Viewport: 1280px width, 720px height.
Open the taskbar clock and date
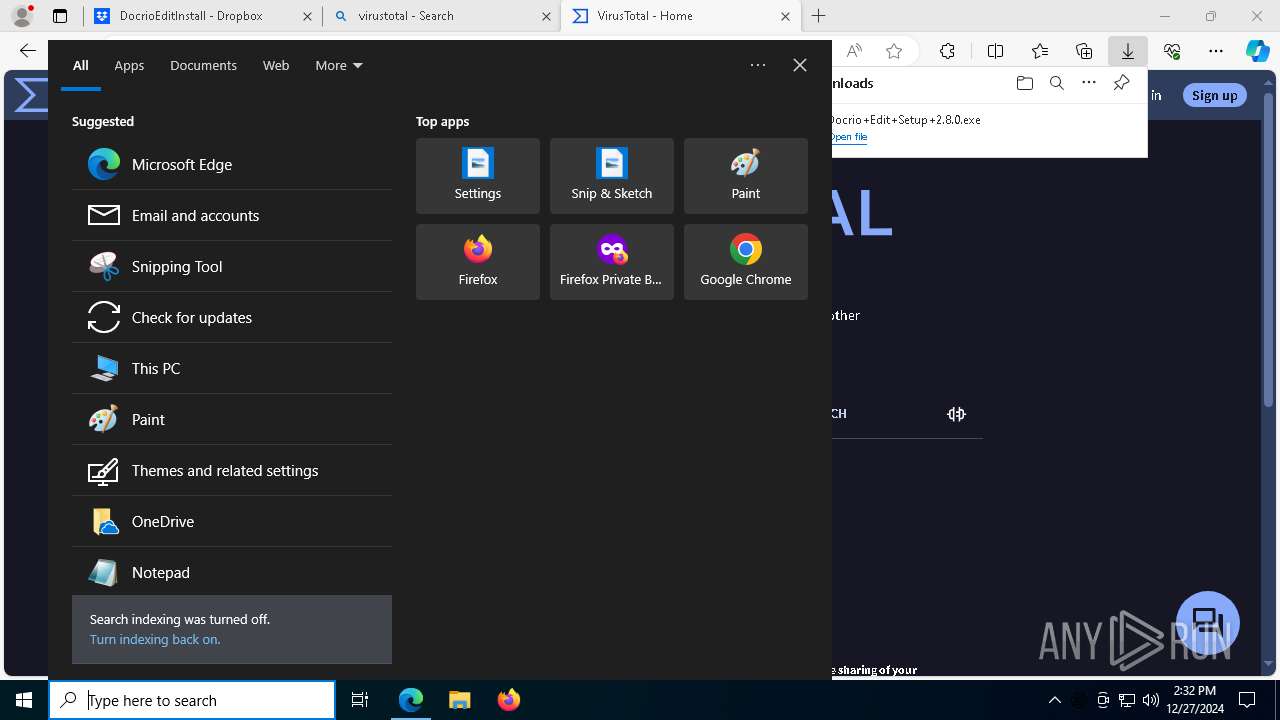[1195, 700]
